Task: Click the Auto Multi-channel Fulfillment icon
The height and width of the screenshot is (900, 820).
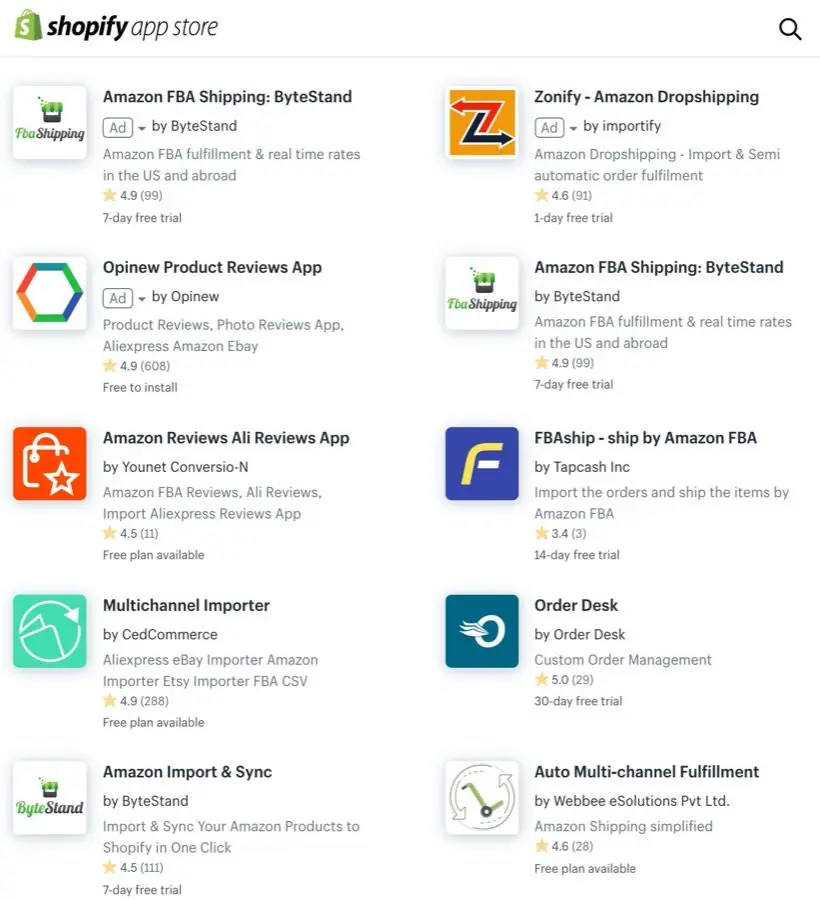Action: (x=482, y=798)
